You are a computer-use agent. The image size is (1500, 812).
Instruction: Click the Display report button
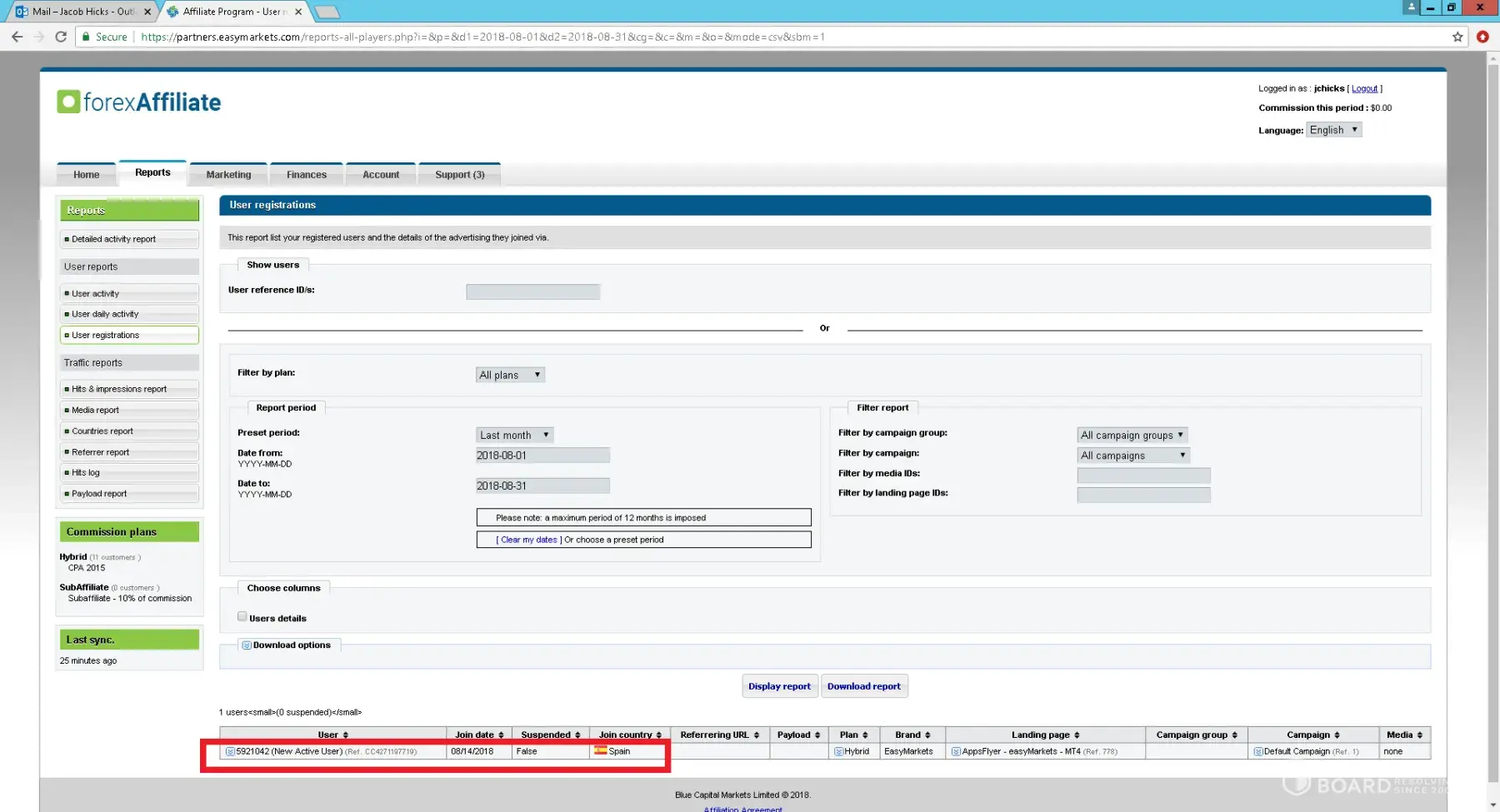(x=779, y=686)
